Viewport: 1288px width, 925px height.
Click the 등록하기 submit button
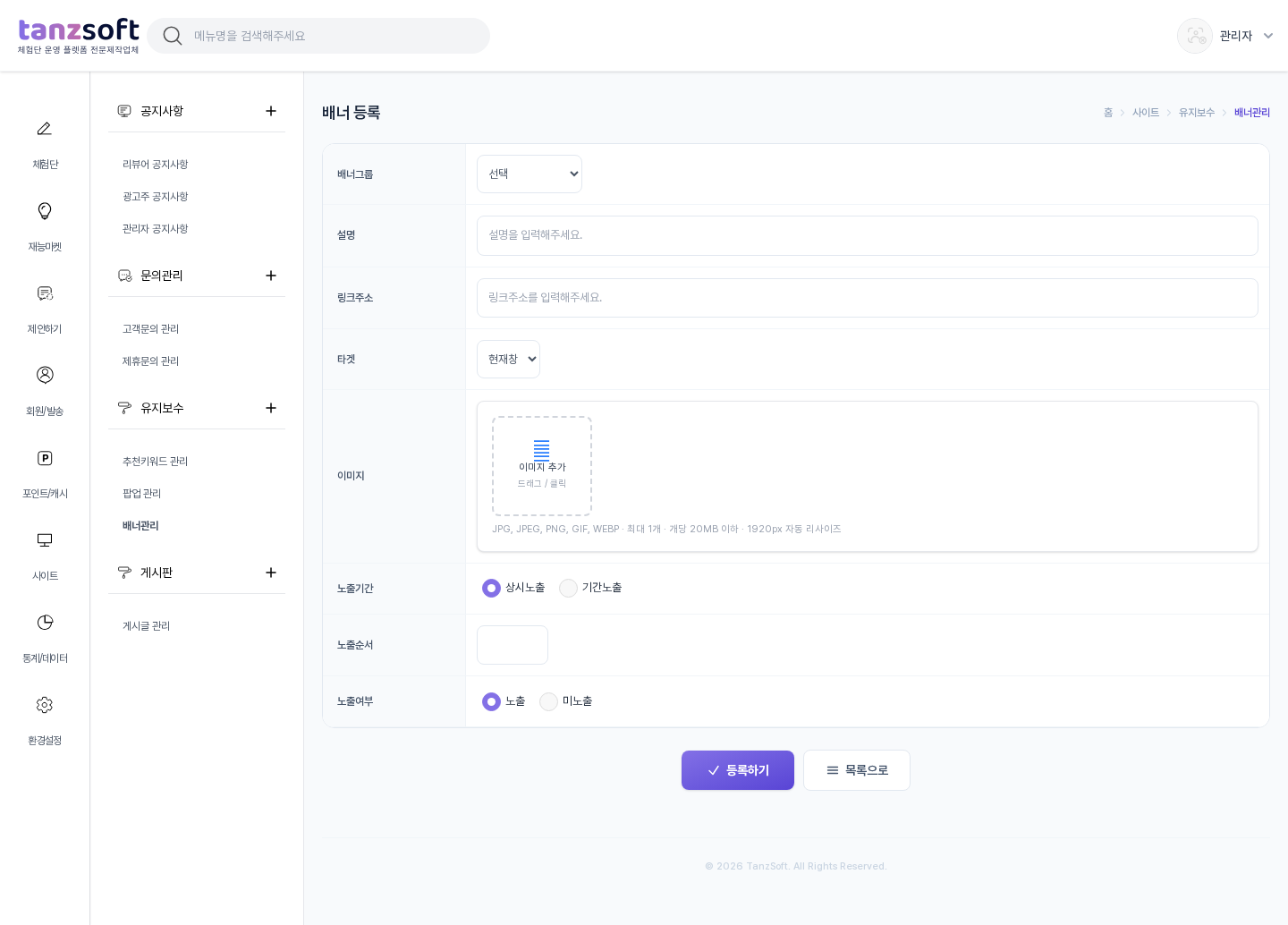click(x=738, y=770)
